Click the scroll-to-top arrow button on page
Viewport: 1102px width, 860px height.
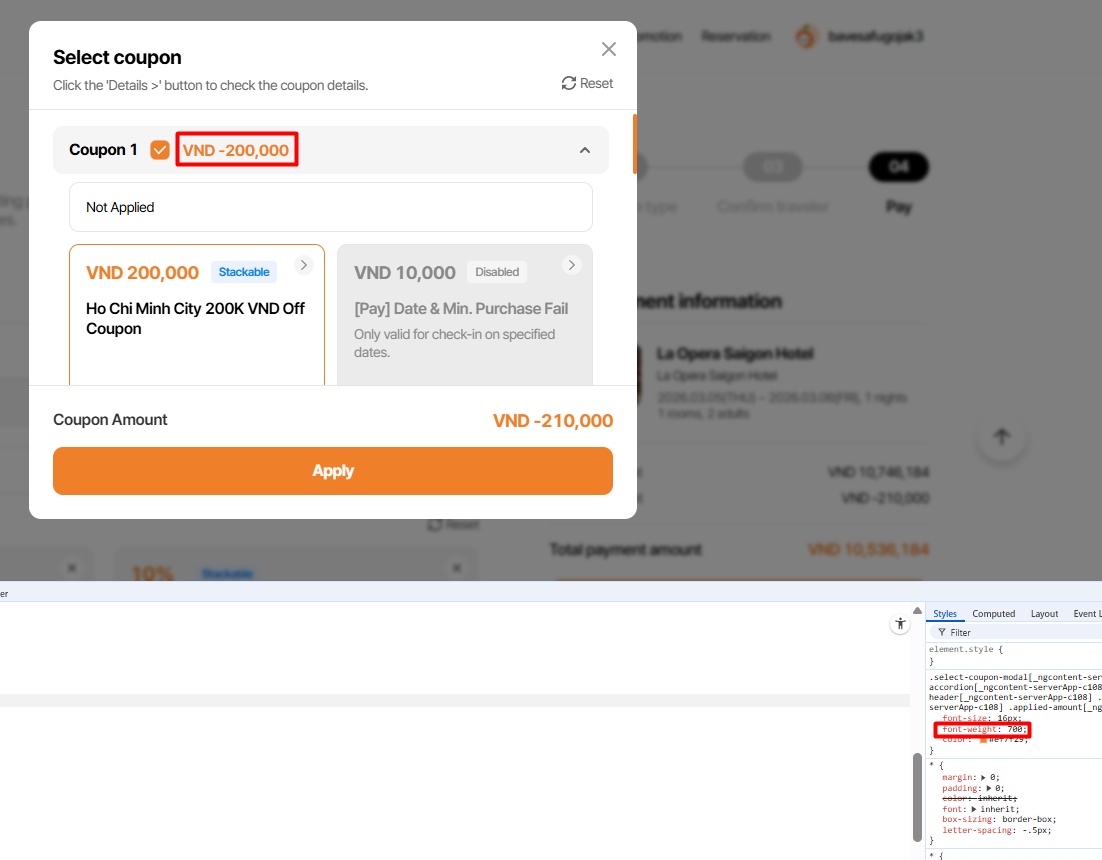click(x=1002, y=437)
